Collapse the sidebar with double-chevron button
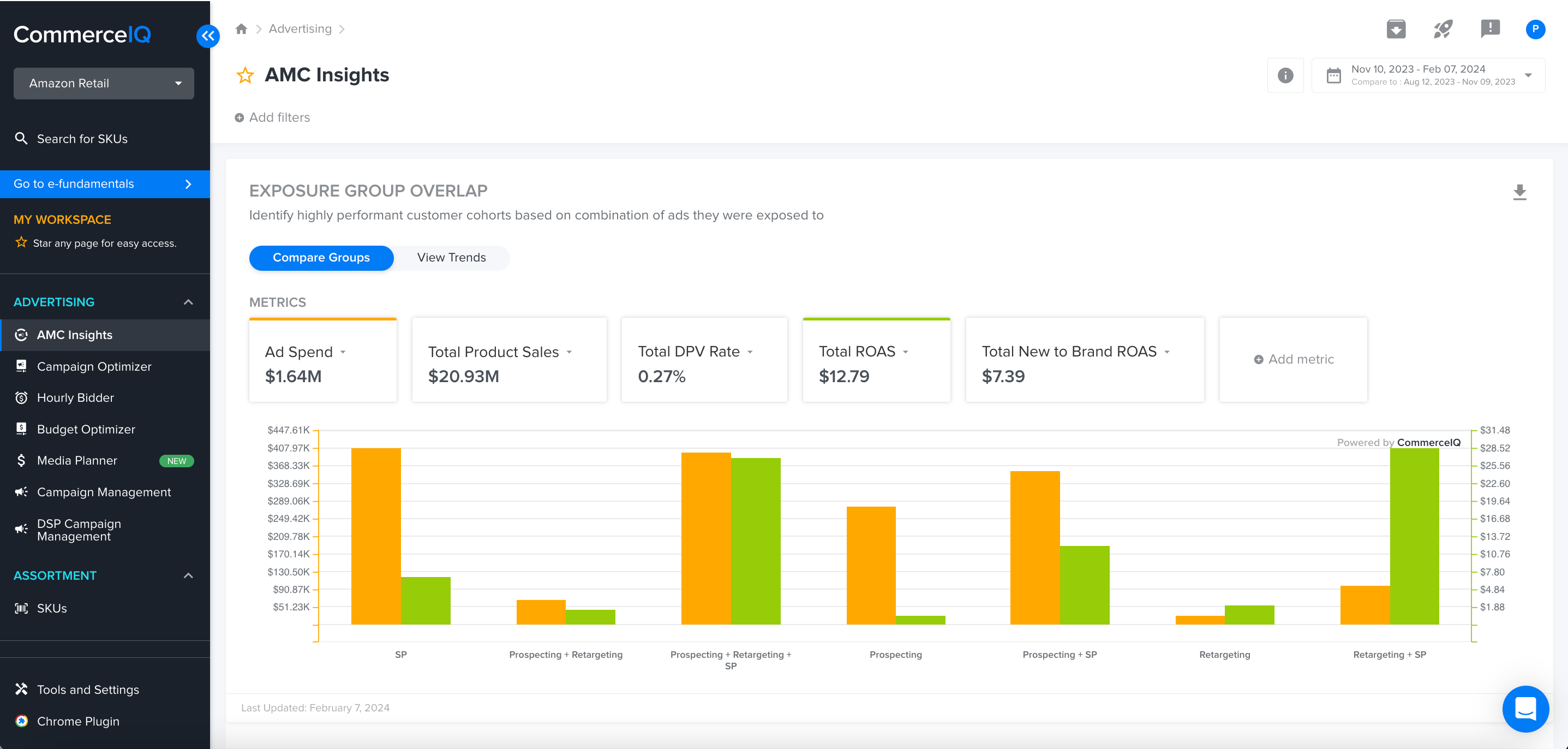The image size is (1568, 749). pyautogui.click(x=208, y=36)
